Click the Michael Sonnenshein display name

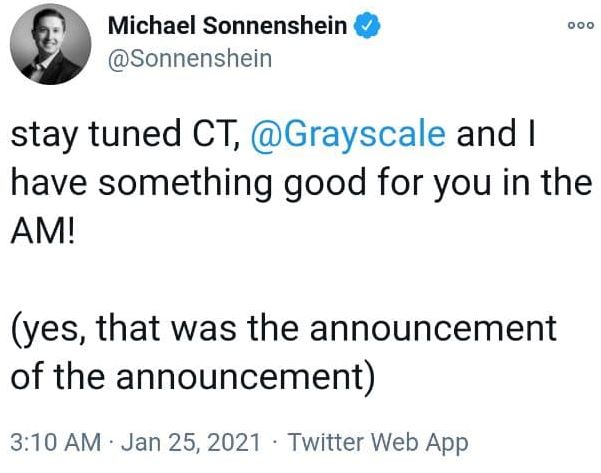[x=228, y=28]
